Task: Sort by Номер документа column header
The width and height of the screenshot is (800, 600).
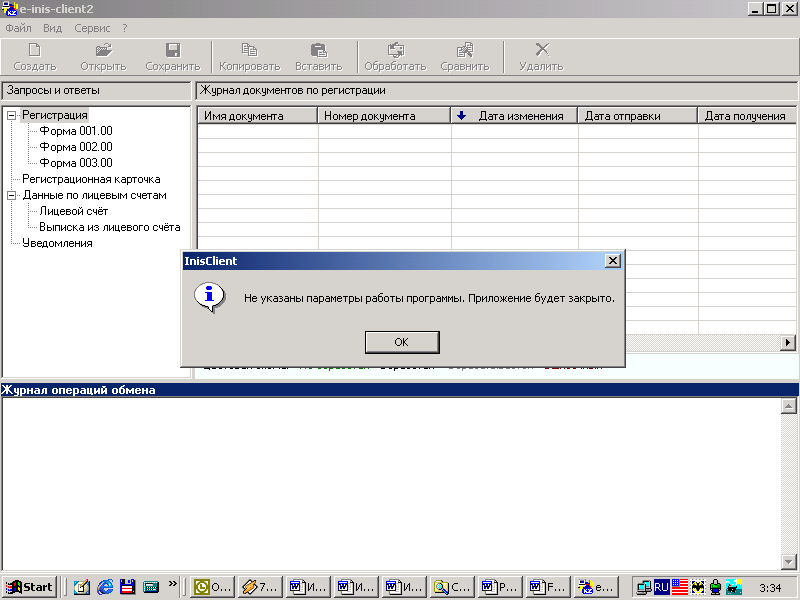Action: tap(384, 115)
